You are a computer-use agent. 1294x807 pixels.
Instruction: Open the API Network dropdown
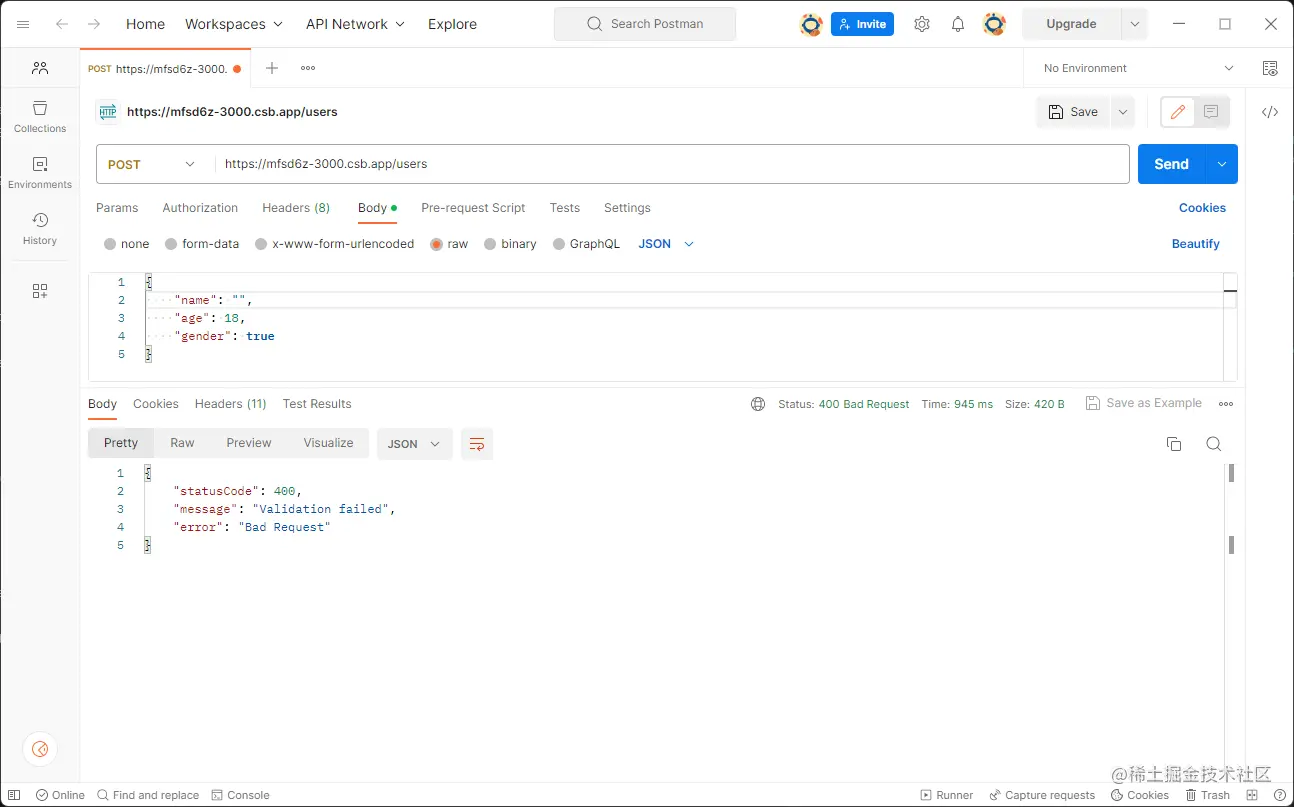click(x=356, y=24)
